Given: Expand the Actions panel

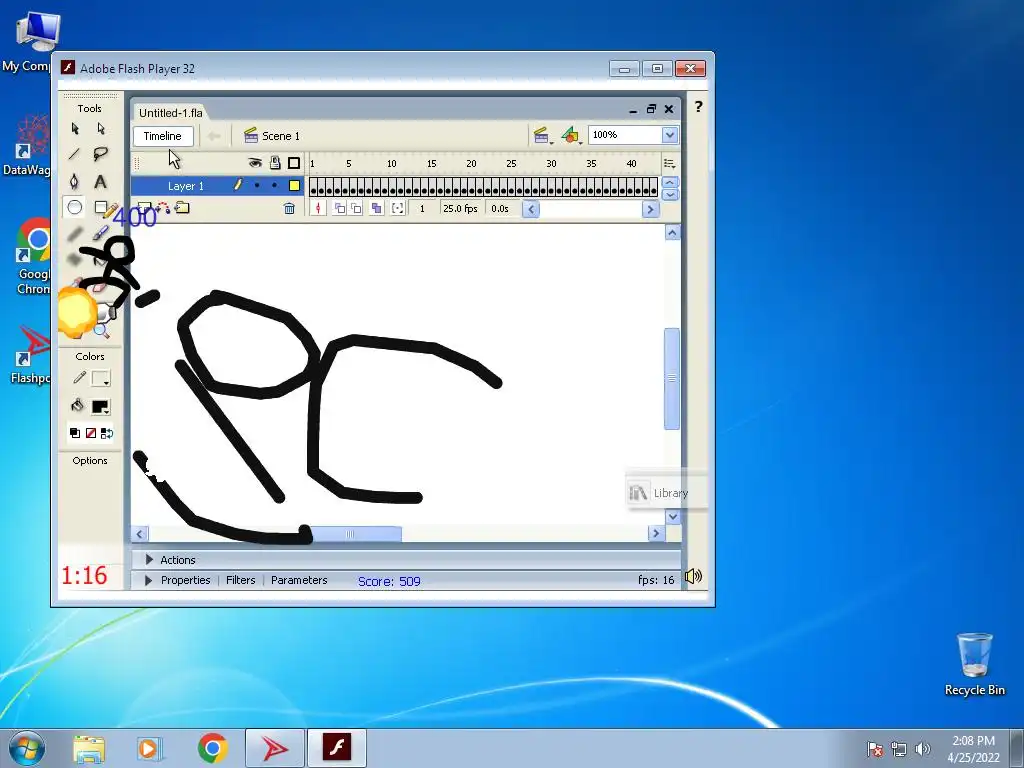Looking at the screenshot, I should pos(149,560).
